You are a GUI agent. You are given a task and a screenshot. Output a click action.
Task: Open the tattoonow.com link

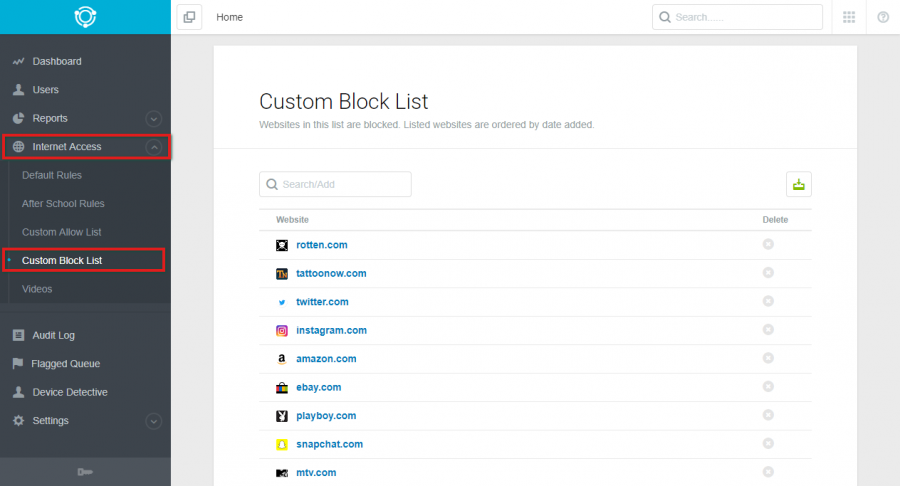331,273
